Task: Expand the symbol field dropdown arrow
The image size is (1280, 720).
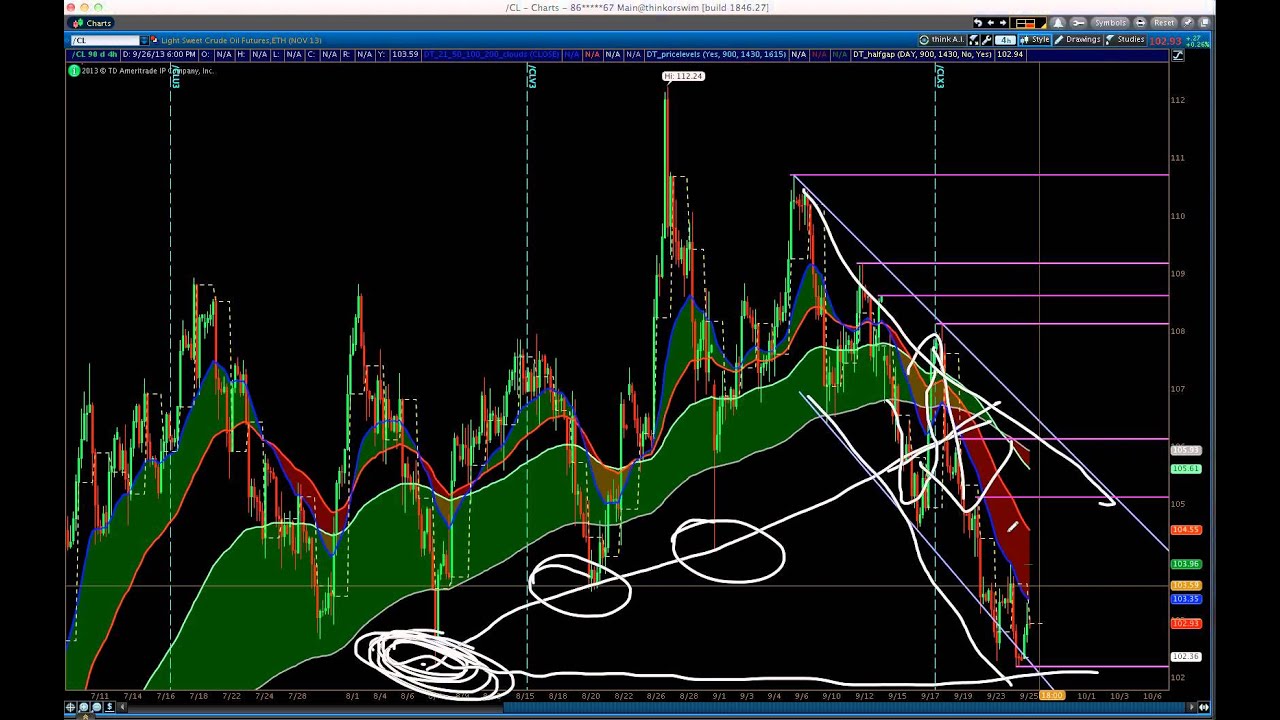Action: [x=145, y=40]
